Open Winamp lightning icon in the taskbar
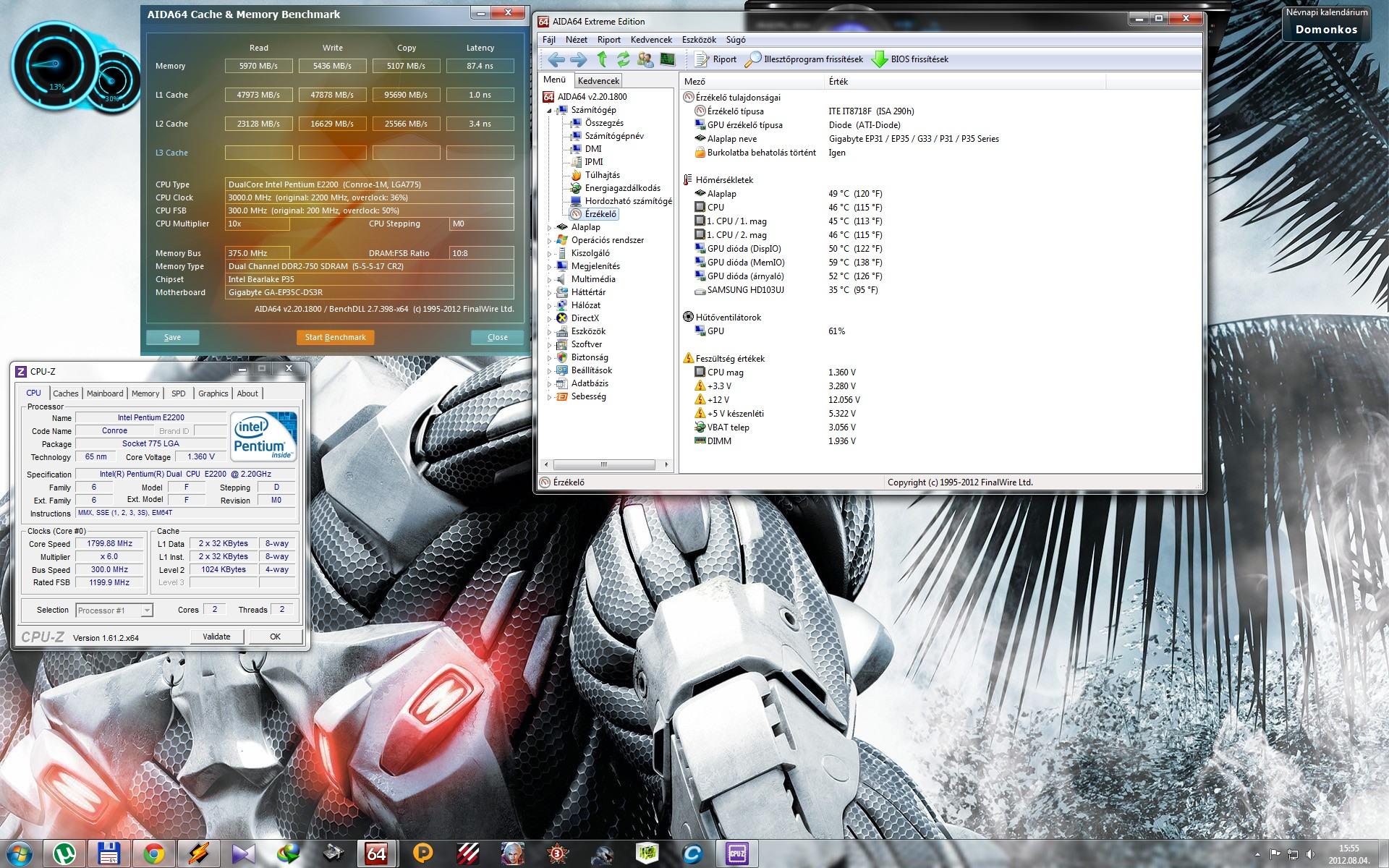 point(198,854)
